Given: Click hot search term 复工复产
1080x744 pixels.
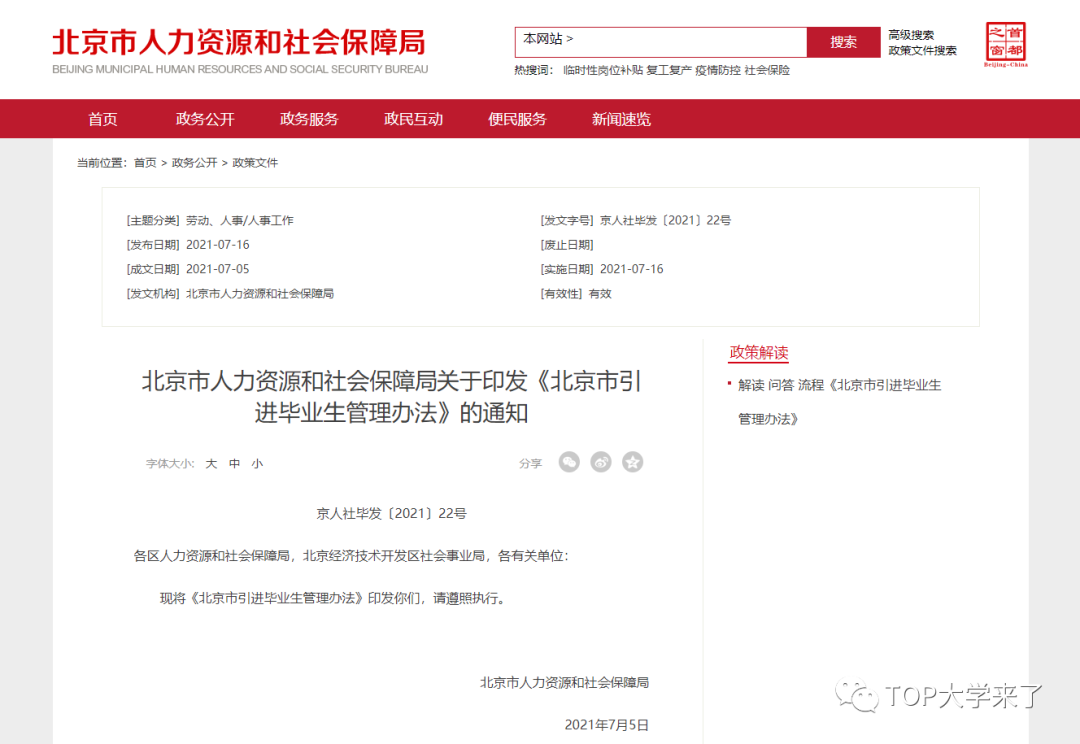Looking at the screenshot, I should [x=668, y=70].
